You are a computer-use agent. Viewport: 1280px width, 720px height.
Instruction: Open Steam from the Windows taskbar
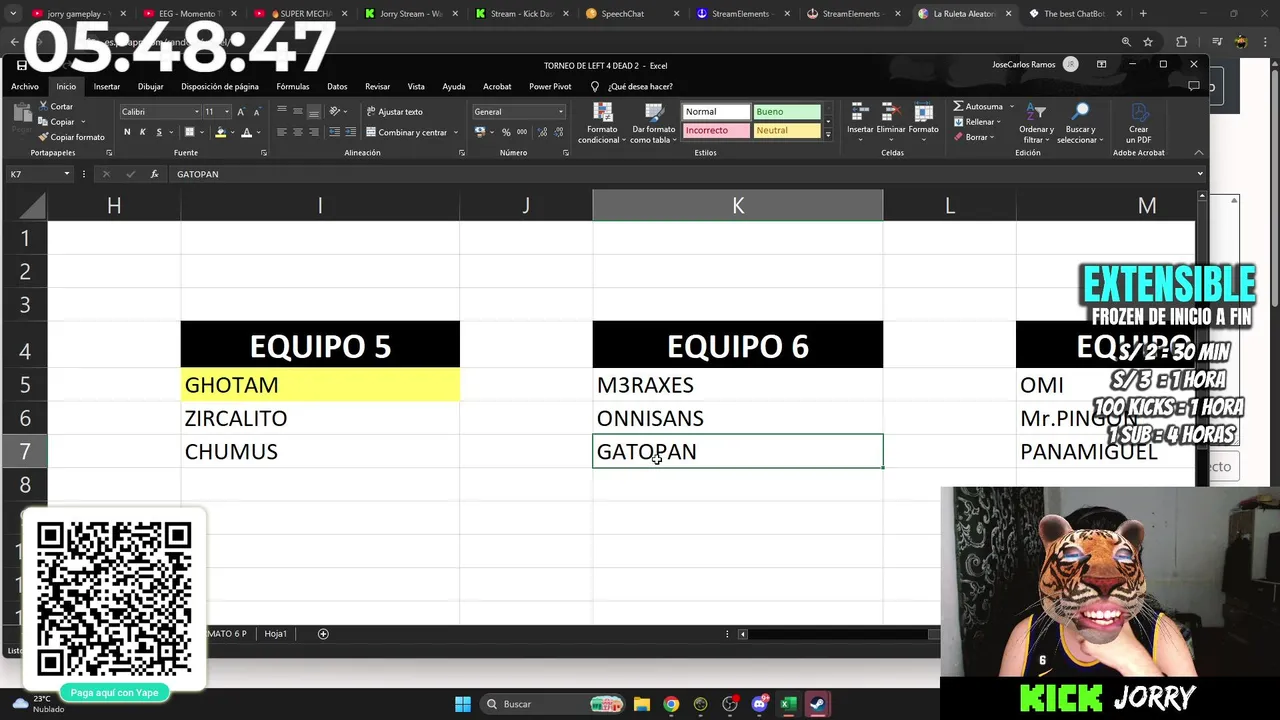tap(817, 704)
